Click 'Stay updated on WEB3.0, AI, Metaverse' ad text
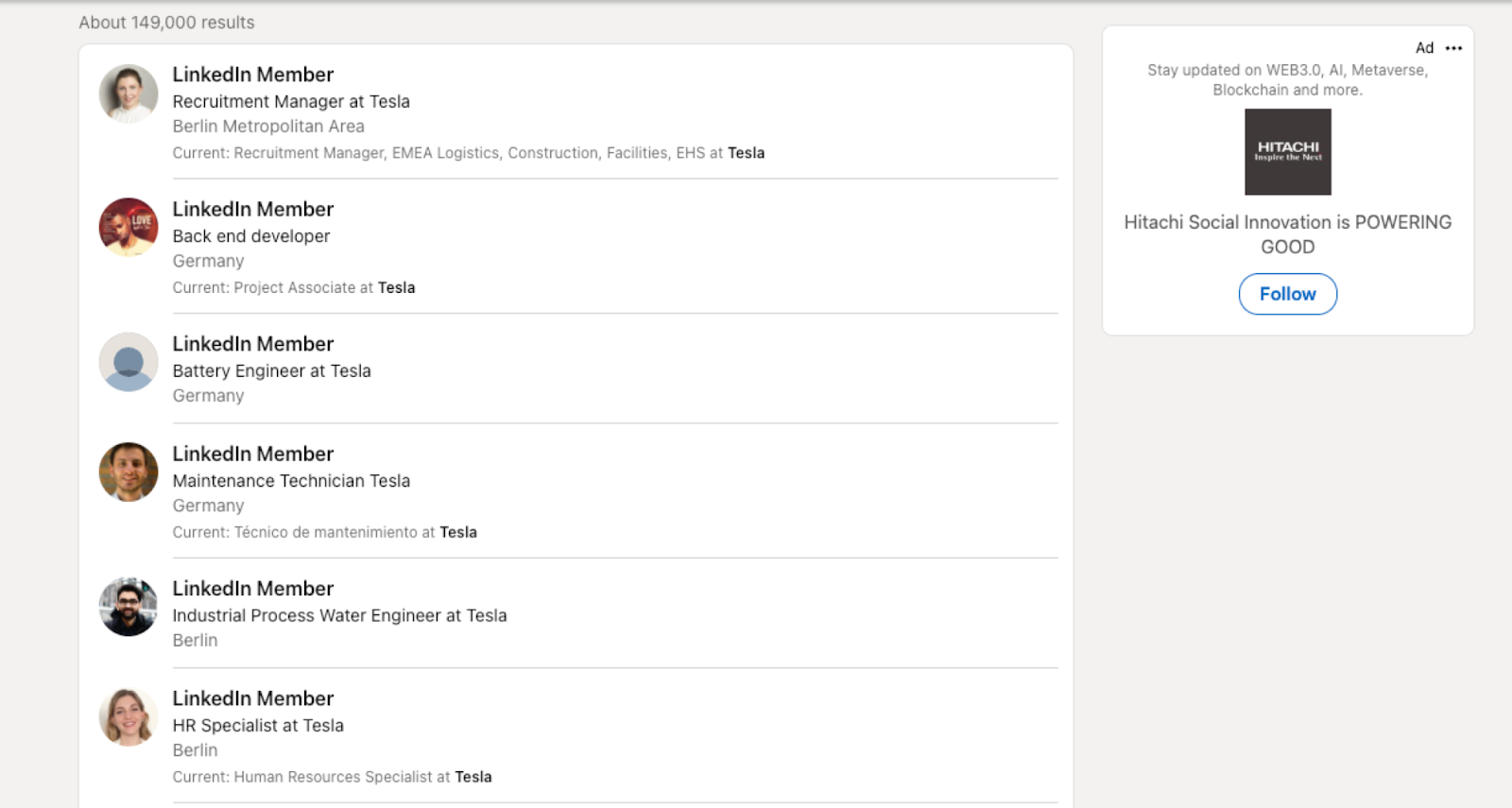Screen dimensions: 1512x808 pyautogui.click(x=1287, y=80)
